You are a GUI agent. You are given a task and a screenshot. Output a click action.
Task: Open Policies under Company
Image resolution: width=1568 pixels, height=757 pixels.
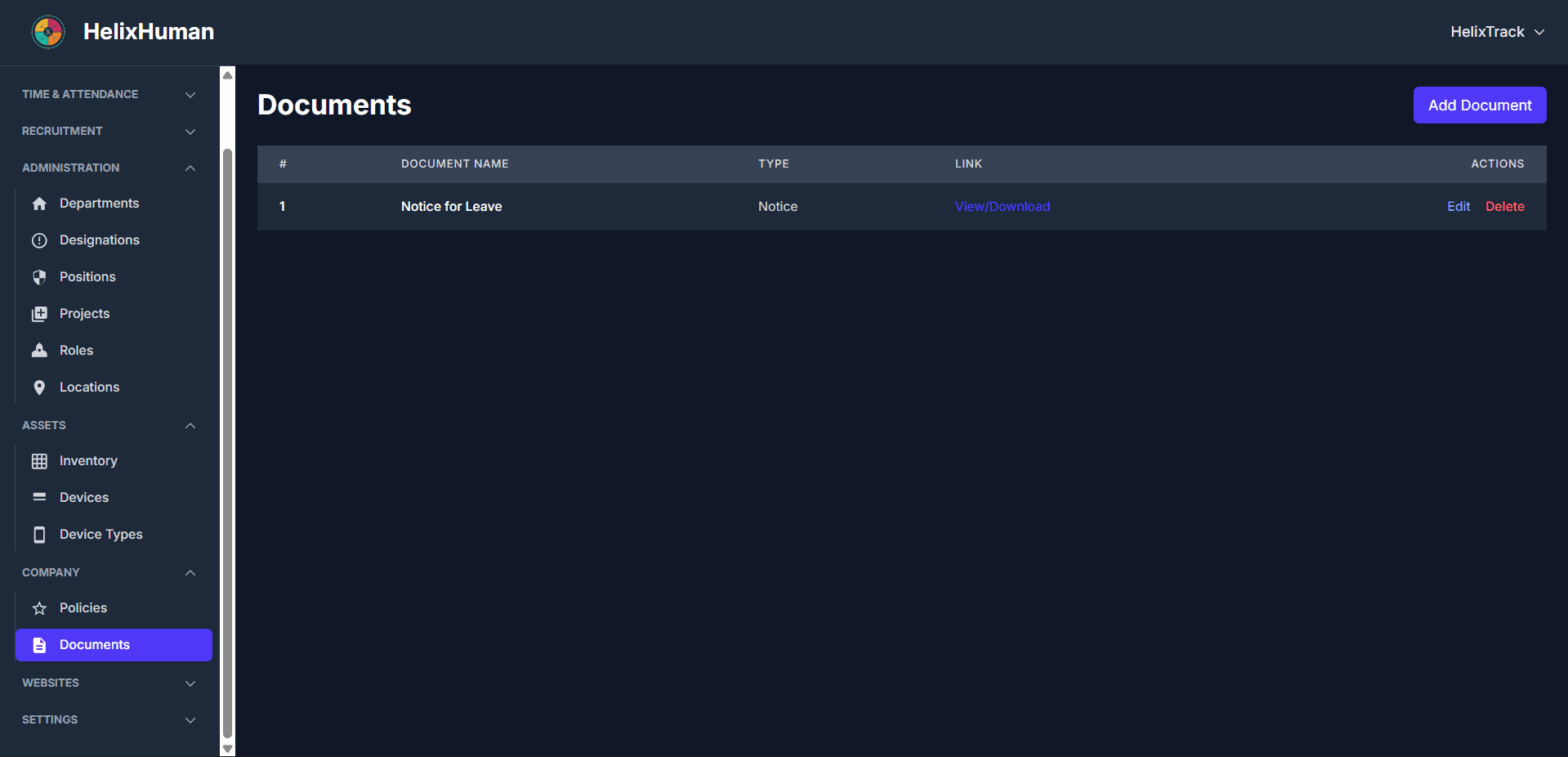point(114,608)
